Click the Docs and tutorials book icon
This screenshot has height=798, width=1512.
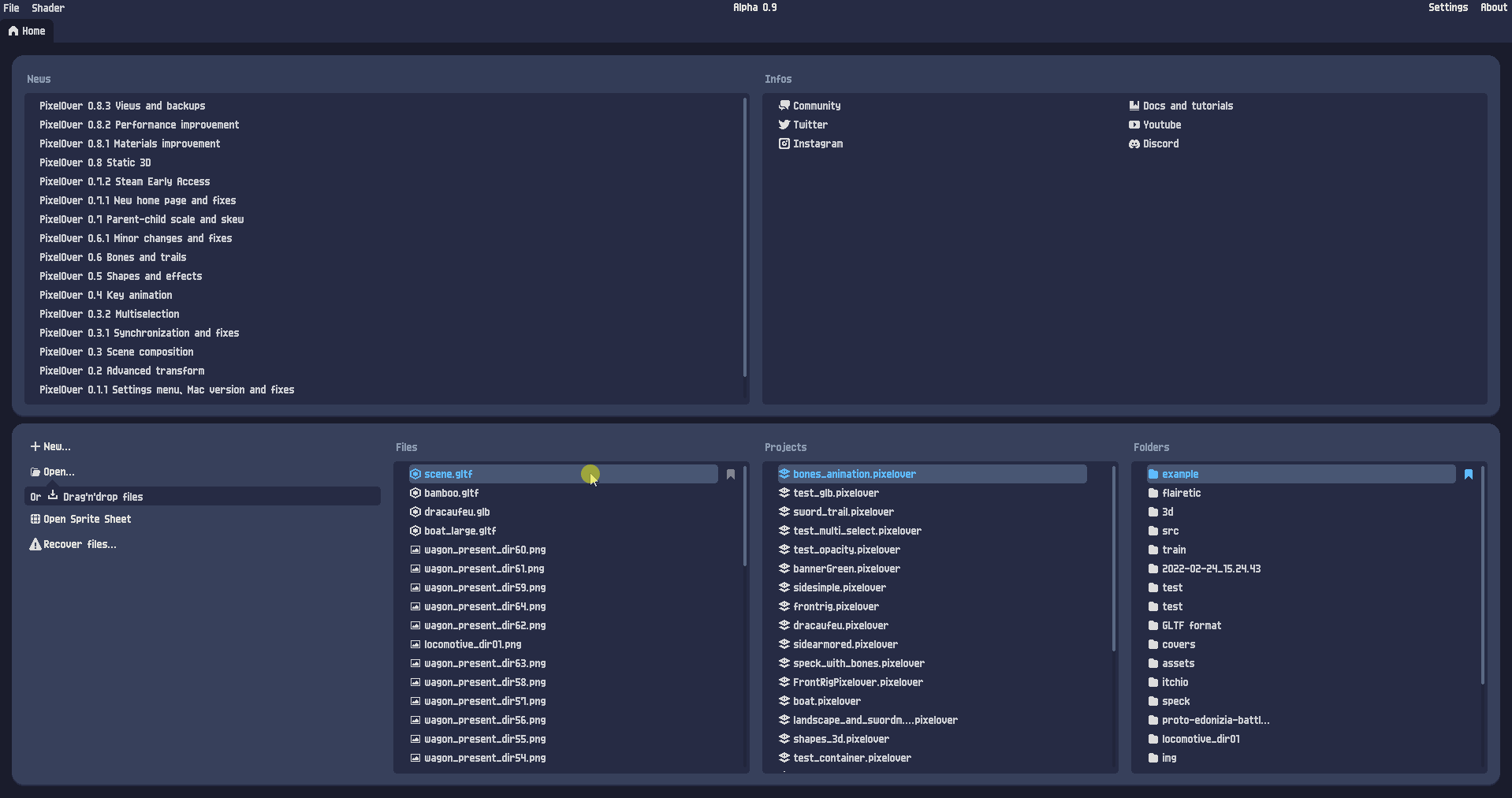[1134, 106]
